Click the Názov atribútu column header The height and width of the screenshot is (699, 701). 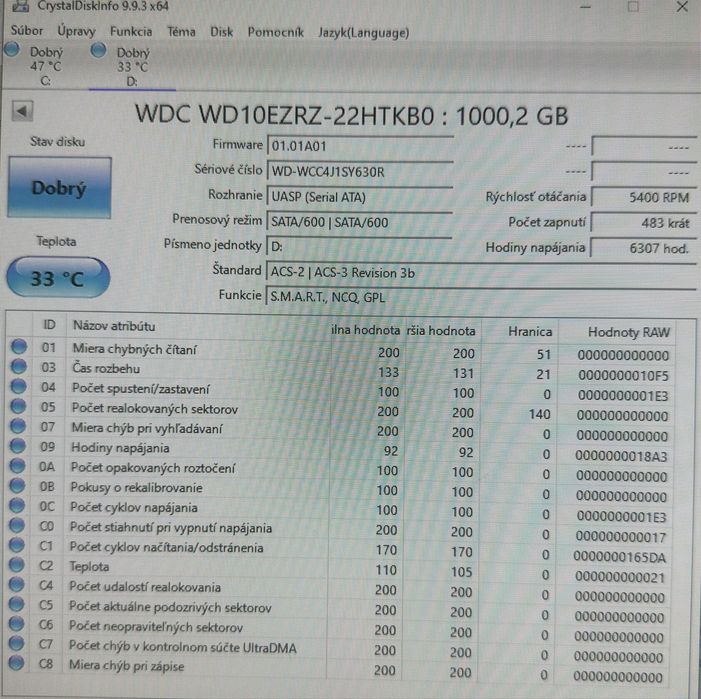point(114,326)
